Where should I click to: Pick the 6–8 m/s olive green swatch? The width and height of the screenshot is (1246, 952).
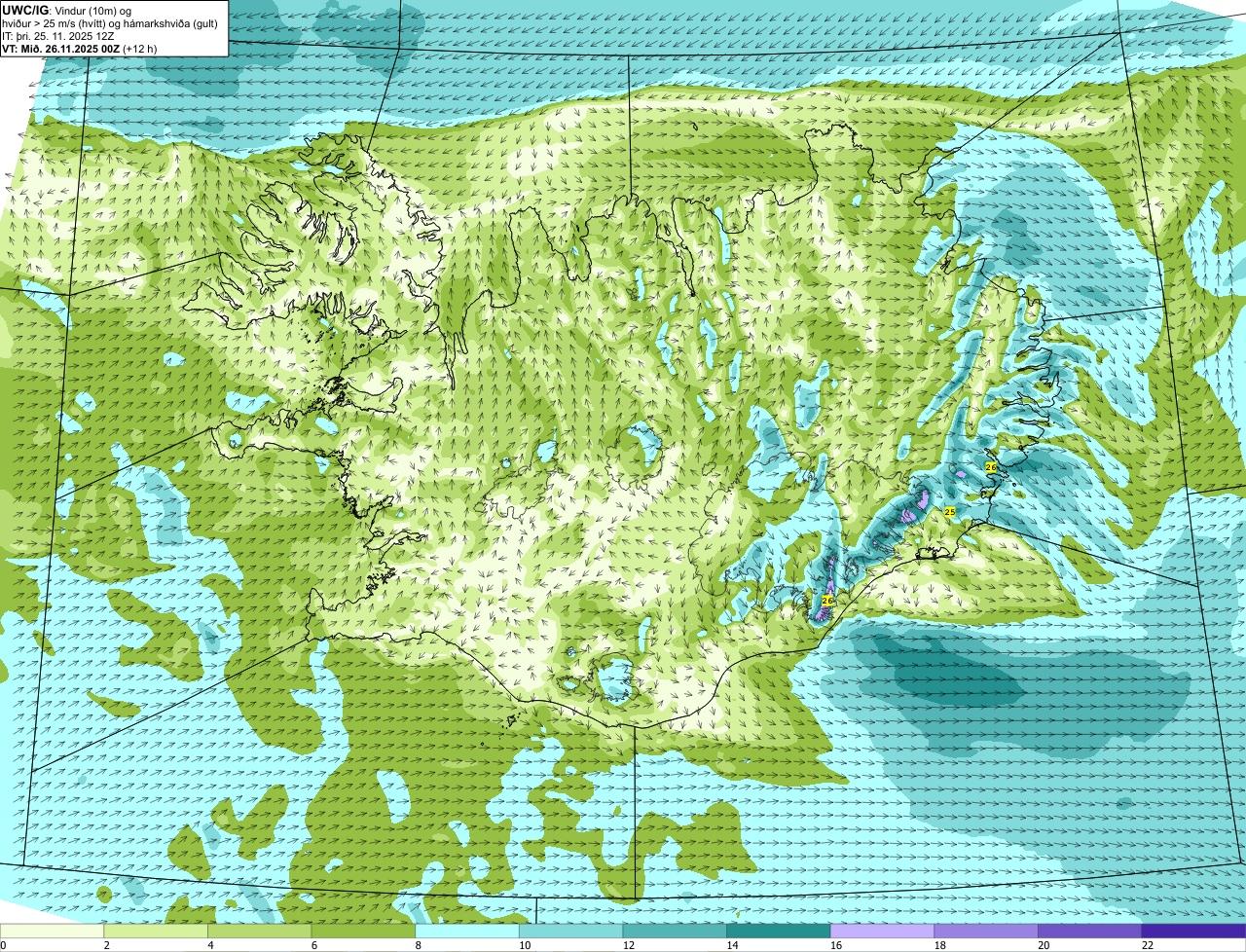click(x=363, y=931)
